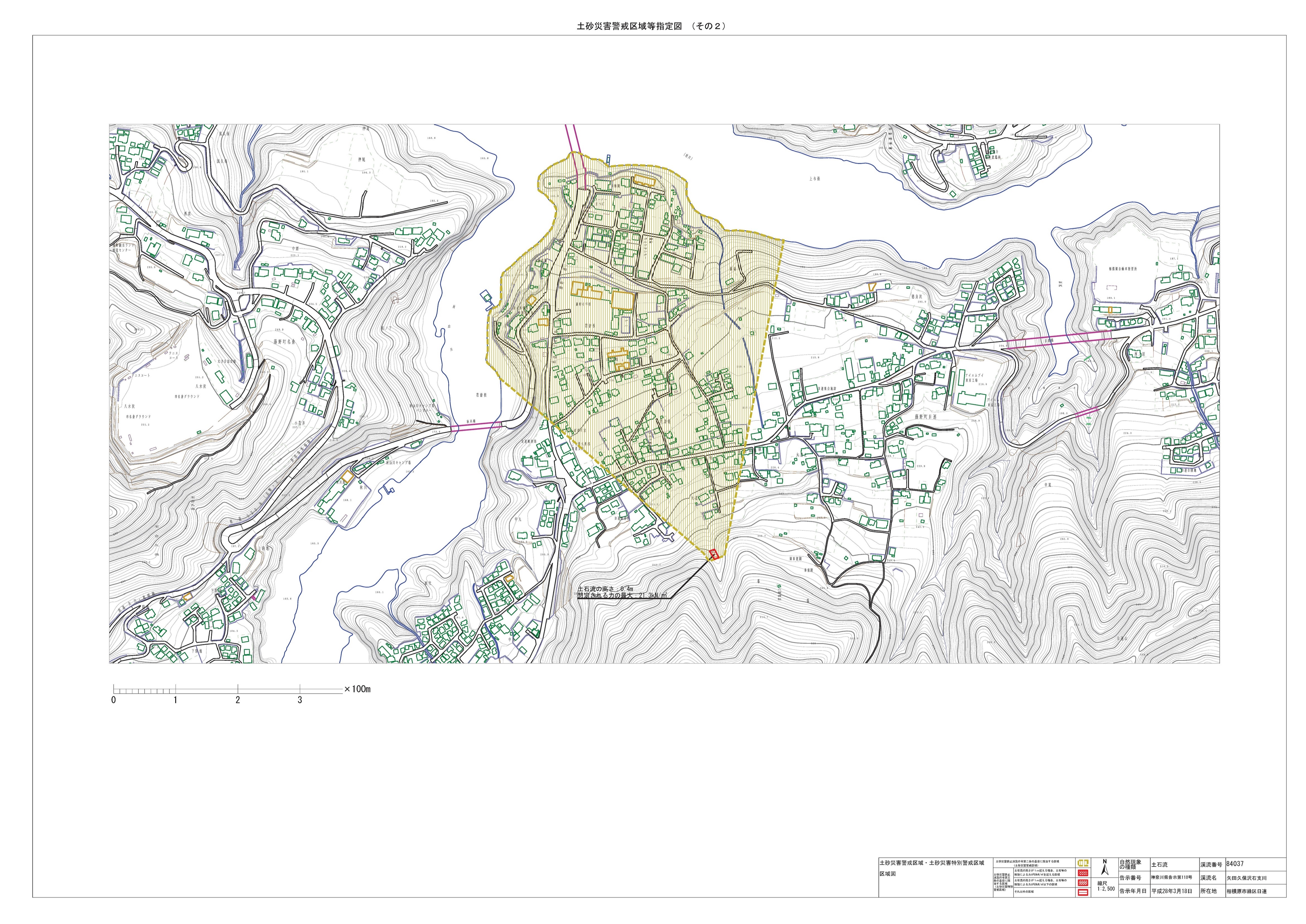Click the notice date 平成28年3月18日
Viewport: 1306px width, 924px height.
pyautogui.click(x=1172, y=891)
